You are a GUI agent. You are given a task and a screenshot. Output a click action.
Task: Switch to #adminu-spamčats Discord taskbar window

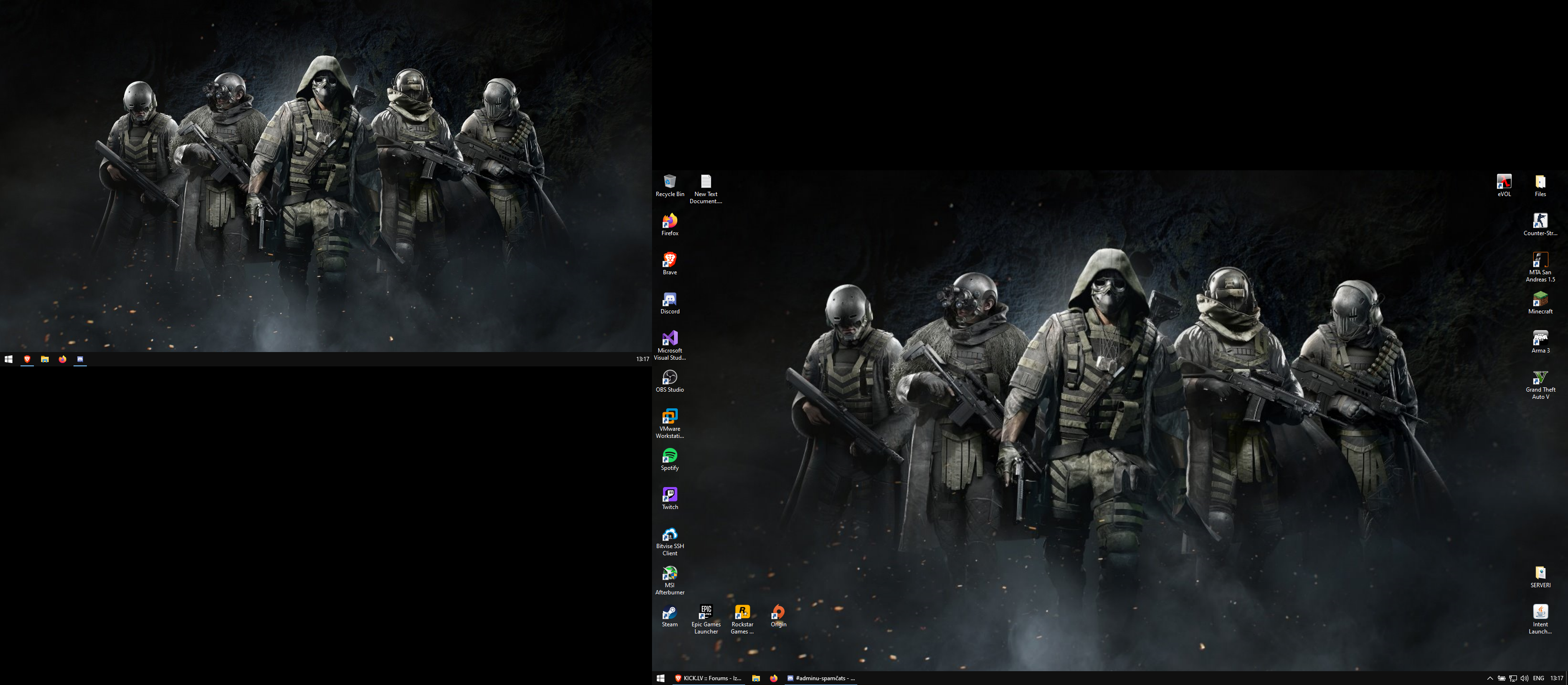tap(821, 678)
